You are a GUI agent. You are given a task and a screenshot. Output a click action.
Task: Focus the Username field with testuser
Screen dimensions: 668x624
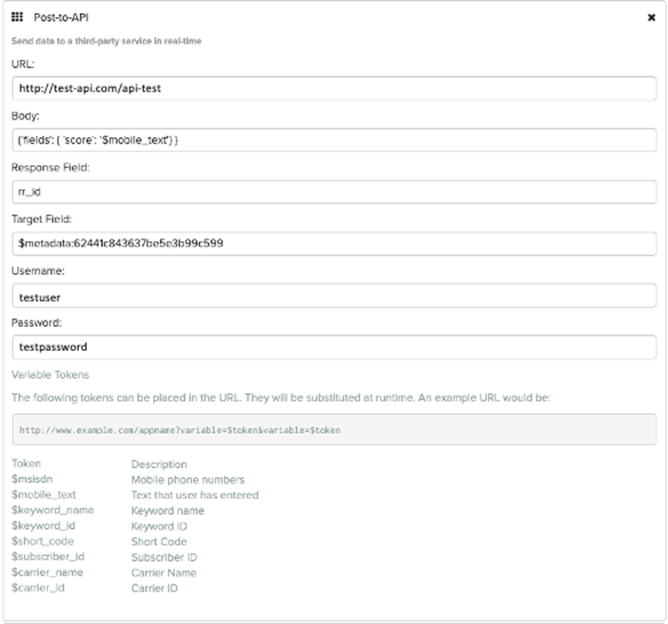point(333,295)
